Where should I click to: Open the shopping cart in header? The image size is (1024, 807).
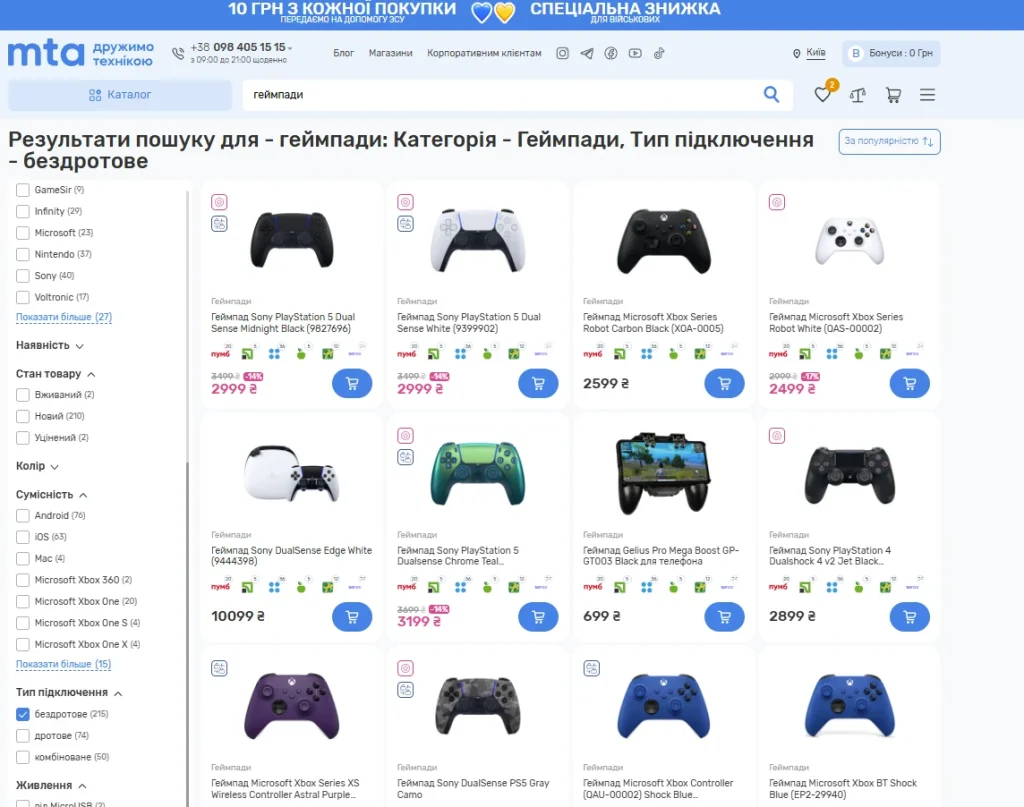pyautogui.click(x=893, y=95)
